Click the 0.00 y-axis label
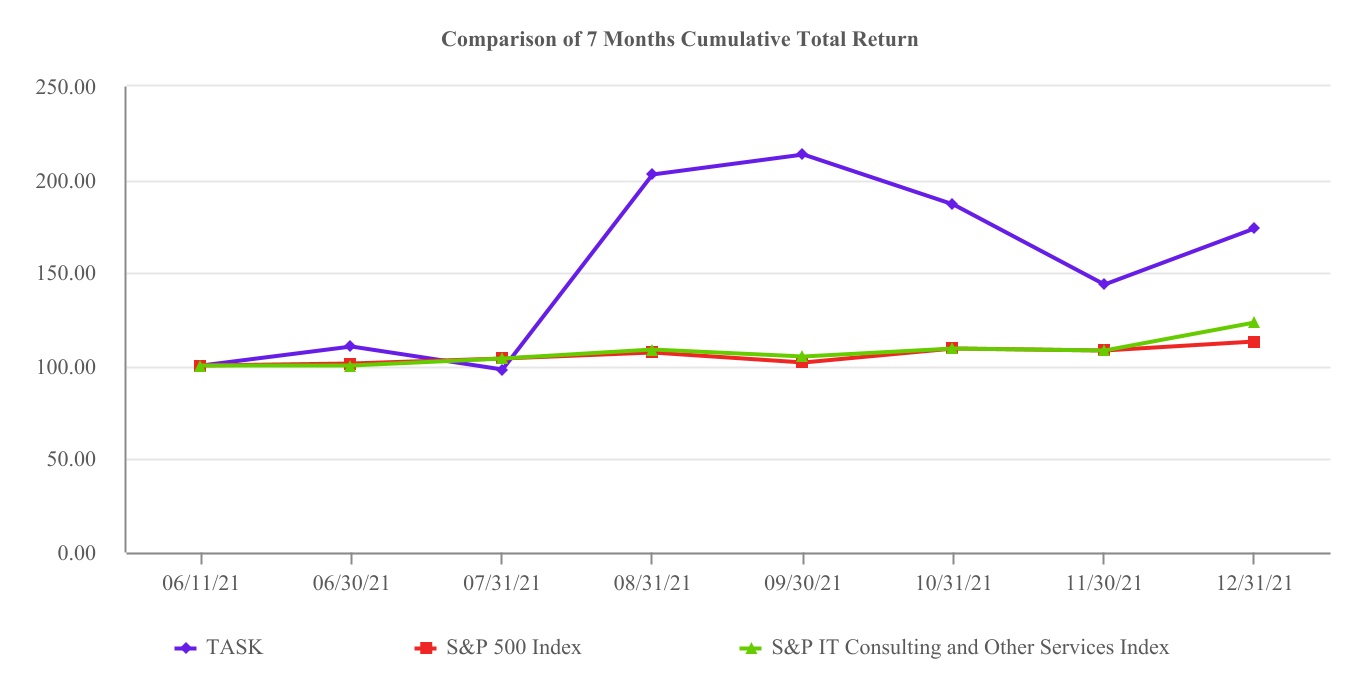Viewport: 1360px width, 700px height. (x=77, y=552)
